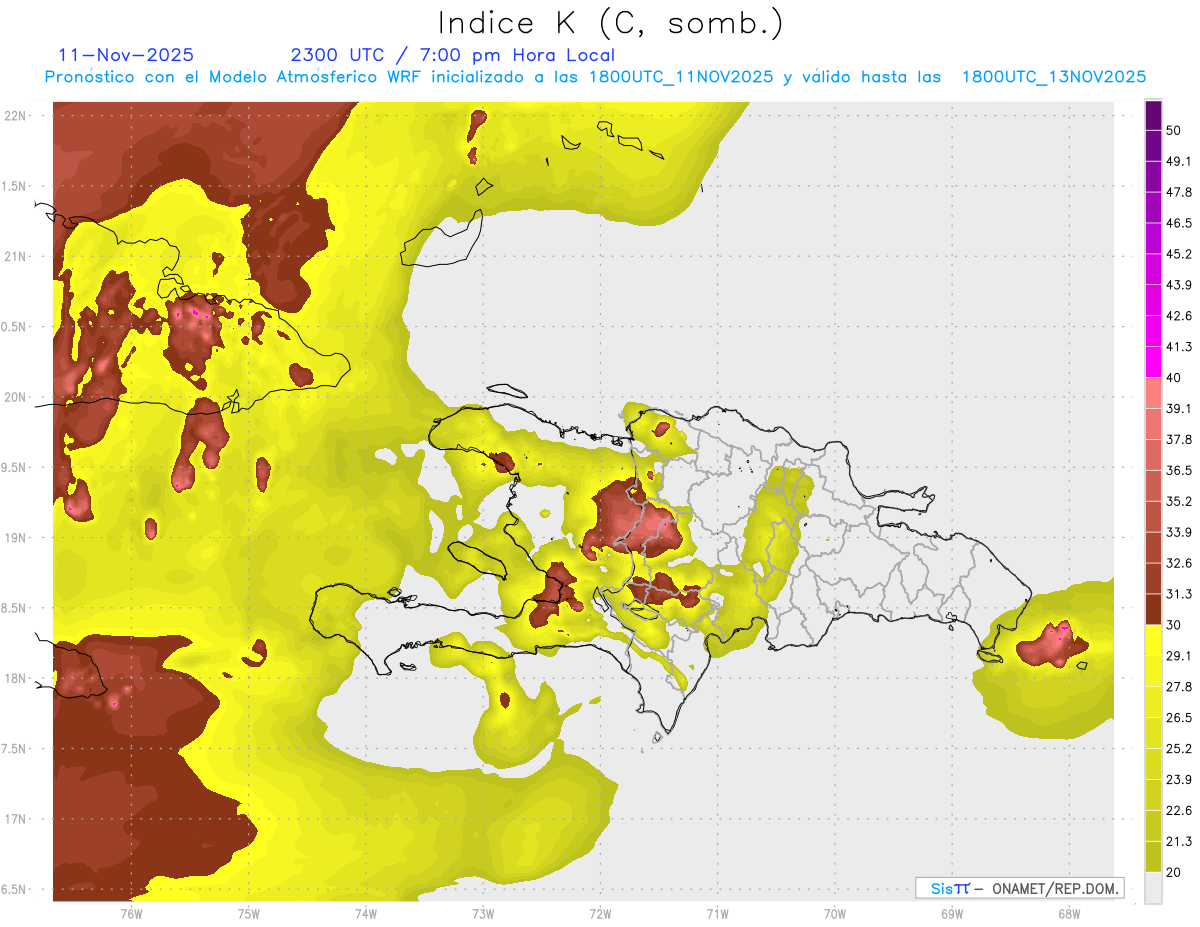Click the 11-Nov-2025 date label

(x=126, y=55)
